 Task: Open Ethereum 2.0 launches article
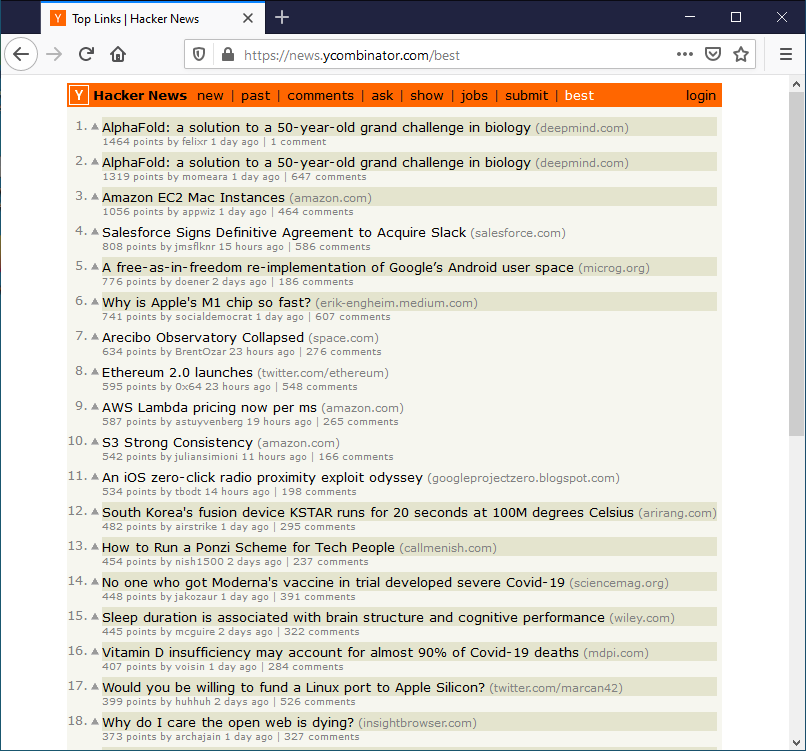pos(177,372)
